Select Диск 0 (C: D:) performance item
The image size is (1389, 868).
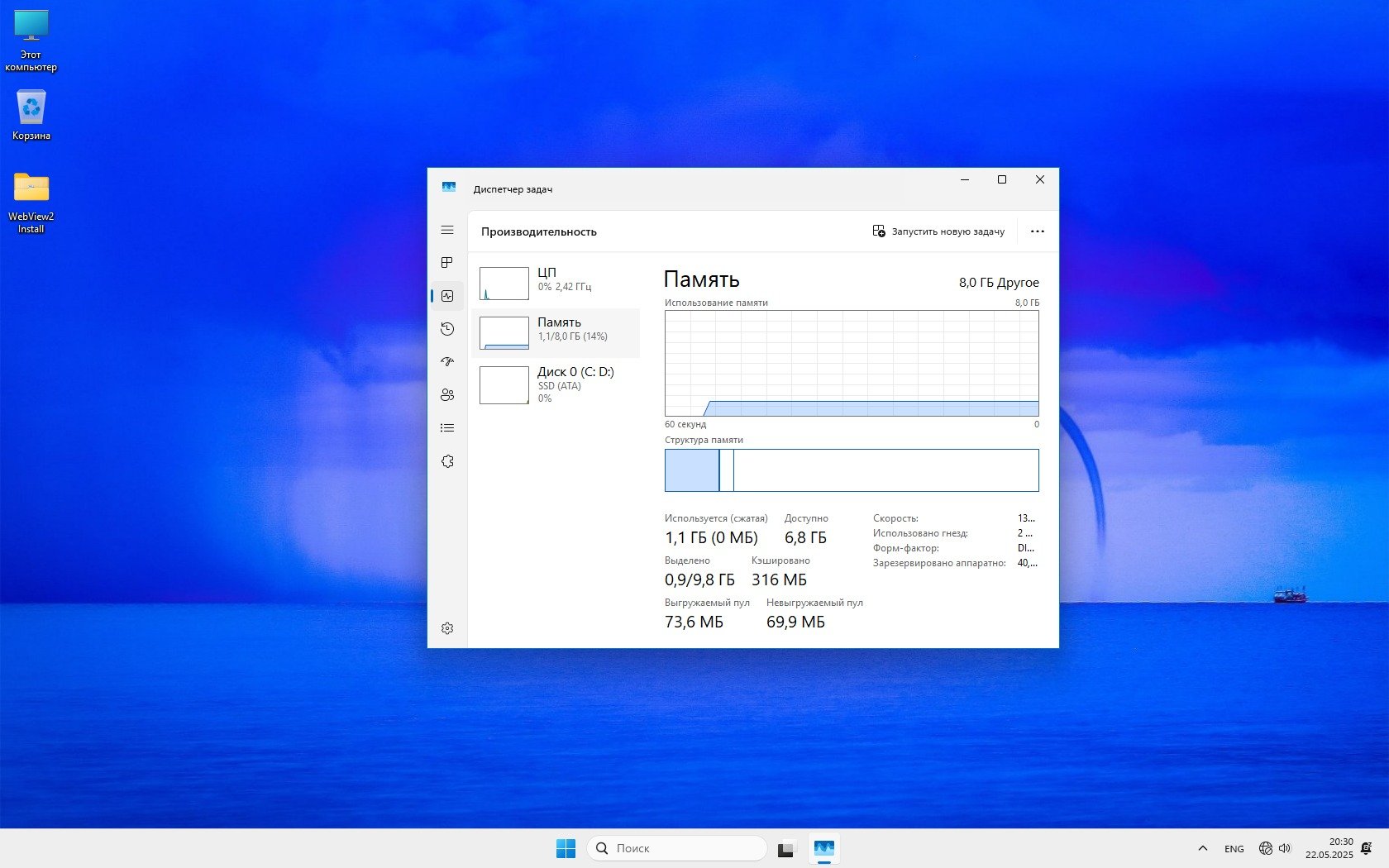pyautogui.click(x=556, y=384)
